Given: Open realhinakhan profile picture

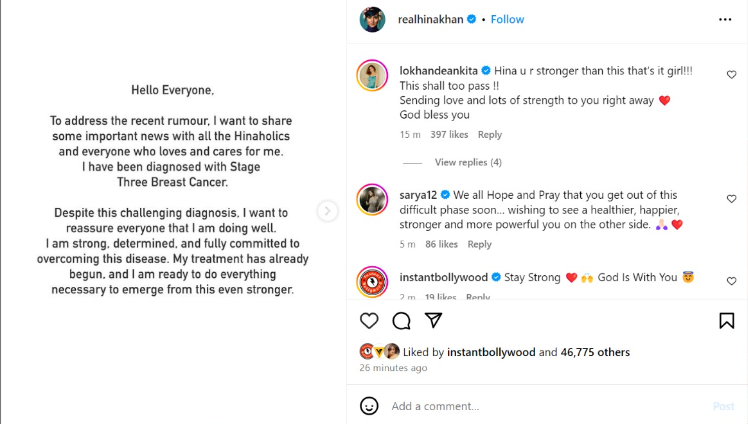Looking at the screenshot, I should pos(372,19).
